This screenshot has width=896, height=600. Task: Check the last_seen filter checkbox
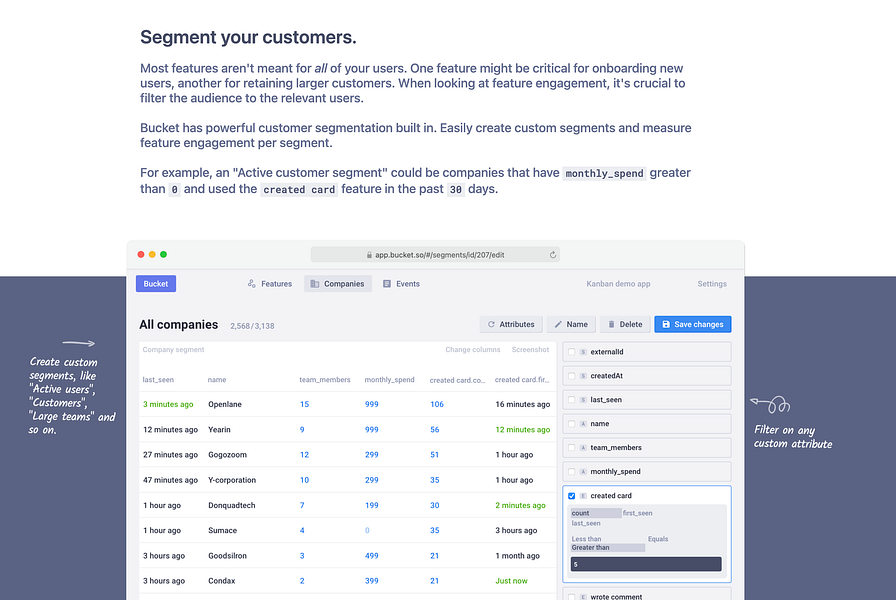click(x=571, y=400)
